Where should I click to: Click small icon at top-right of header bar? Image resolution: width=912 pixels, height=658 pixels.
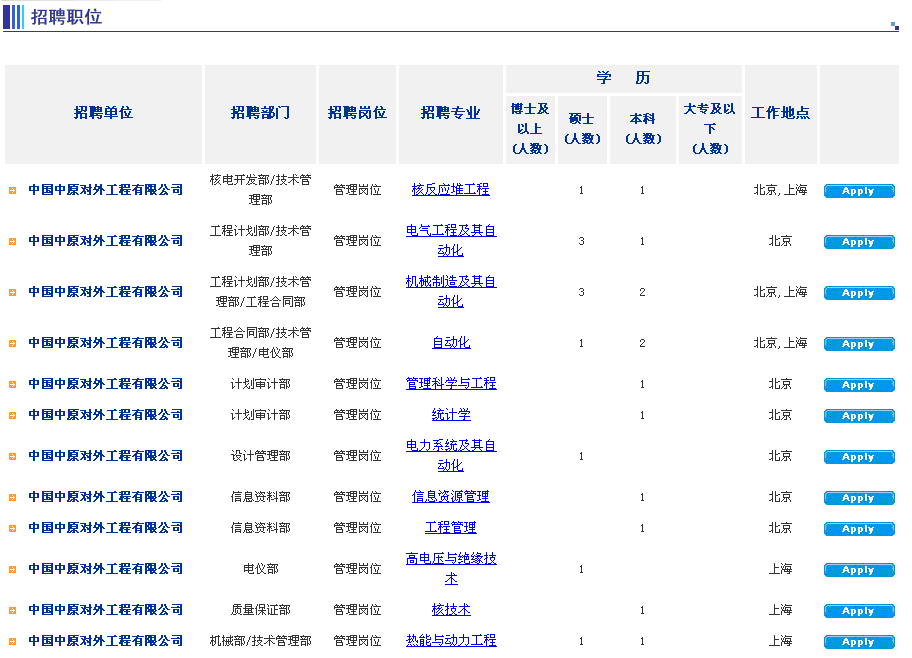[x=894, y=26]
